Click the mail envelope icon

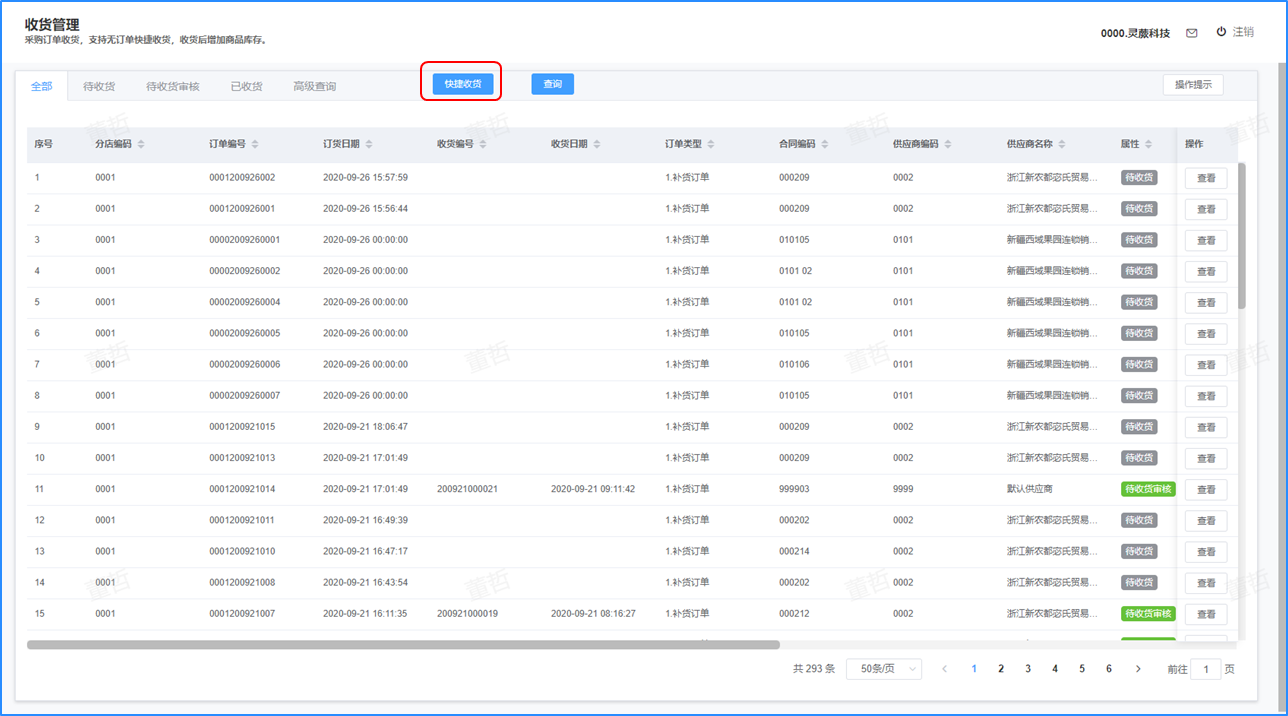click(1191, 33)
